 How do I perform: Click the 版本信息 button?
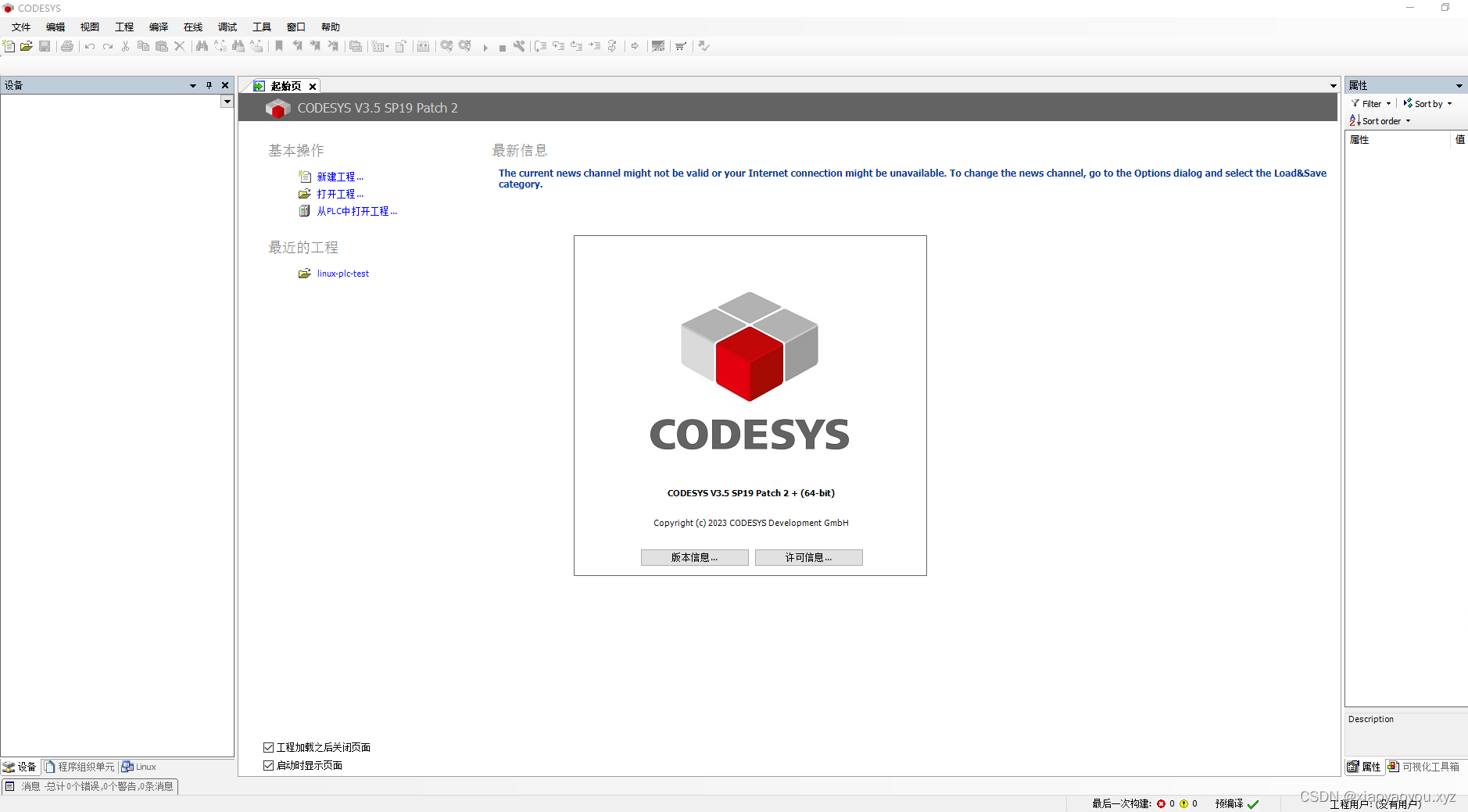694,558
